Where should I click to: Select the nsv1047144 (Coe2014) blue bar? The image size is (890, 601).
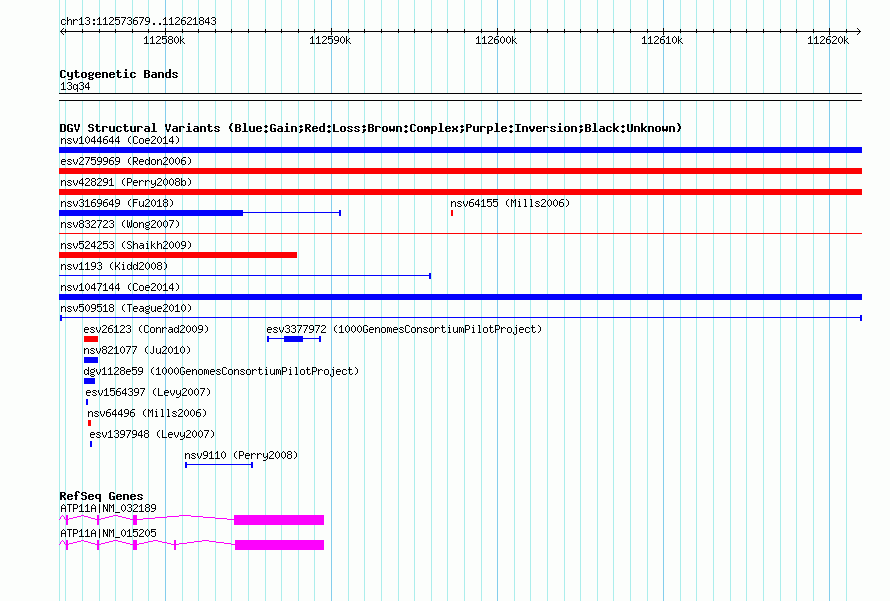[460, 297]
